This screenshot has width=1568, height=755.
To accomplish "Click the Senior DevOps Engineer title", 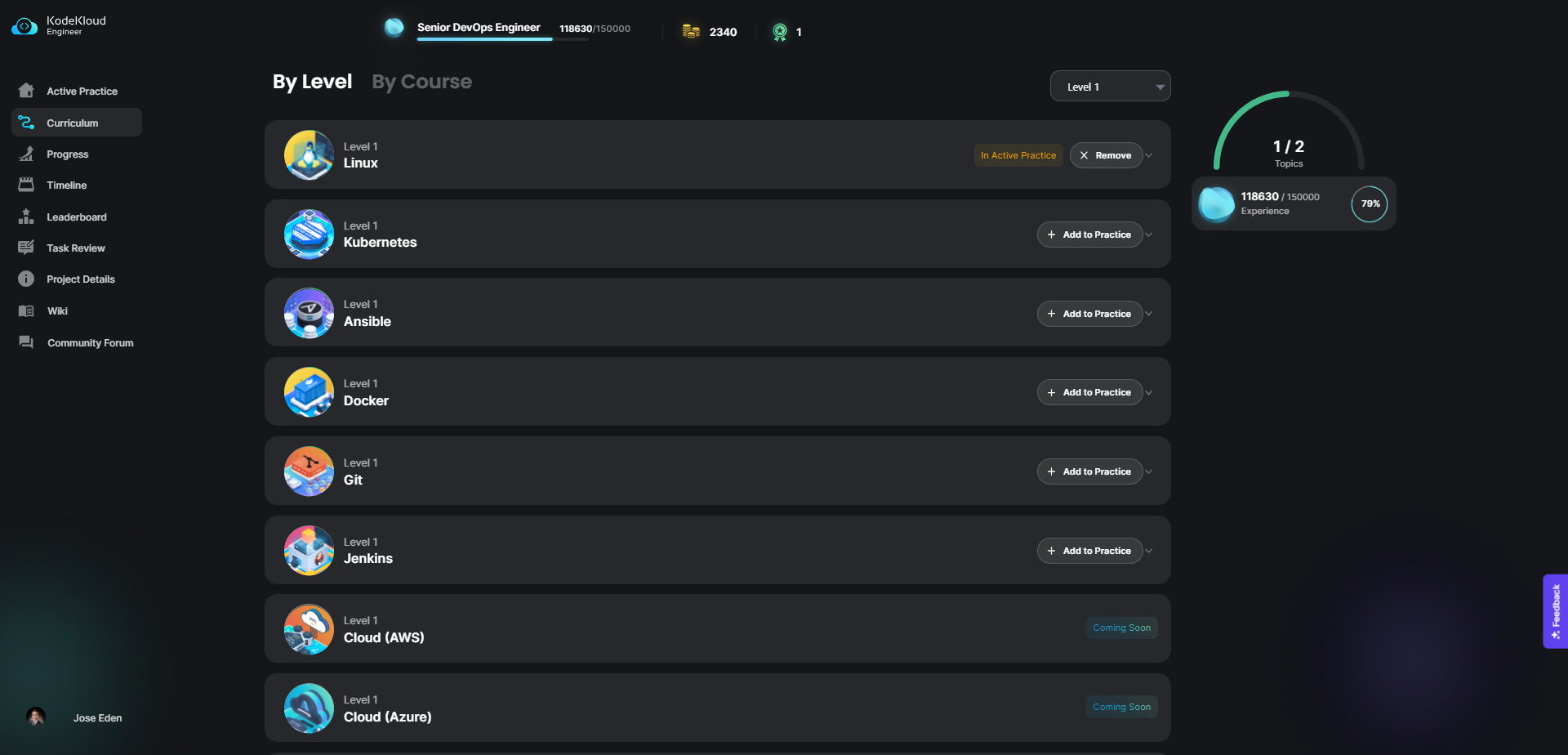I will point(479,27).
